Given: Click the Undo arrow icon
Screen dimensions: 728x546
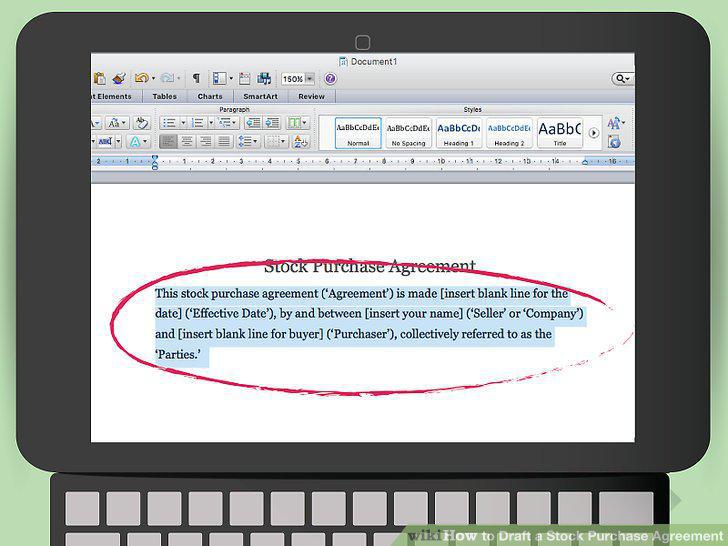Looking at the screenshot, I should (141, 78).
